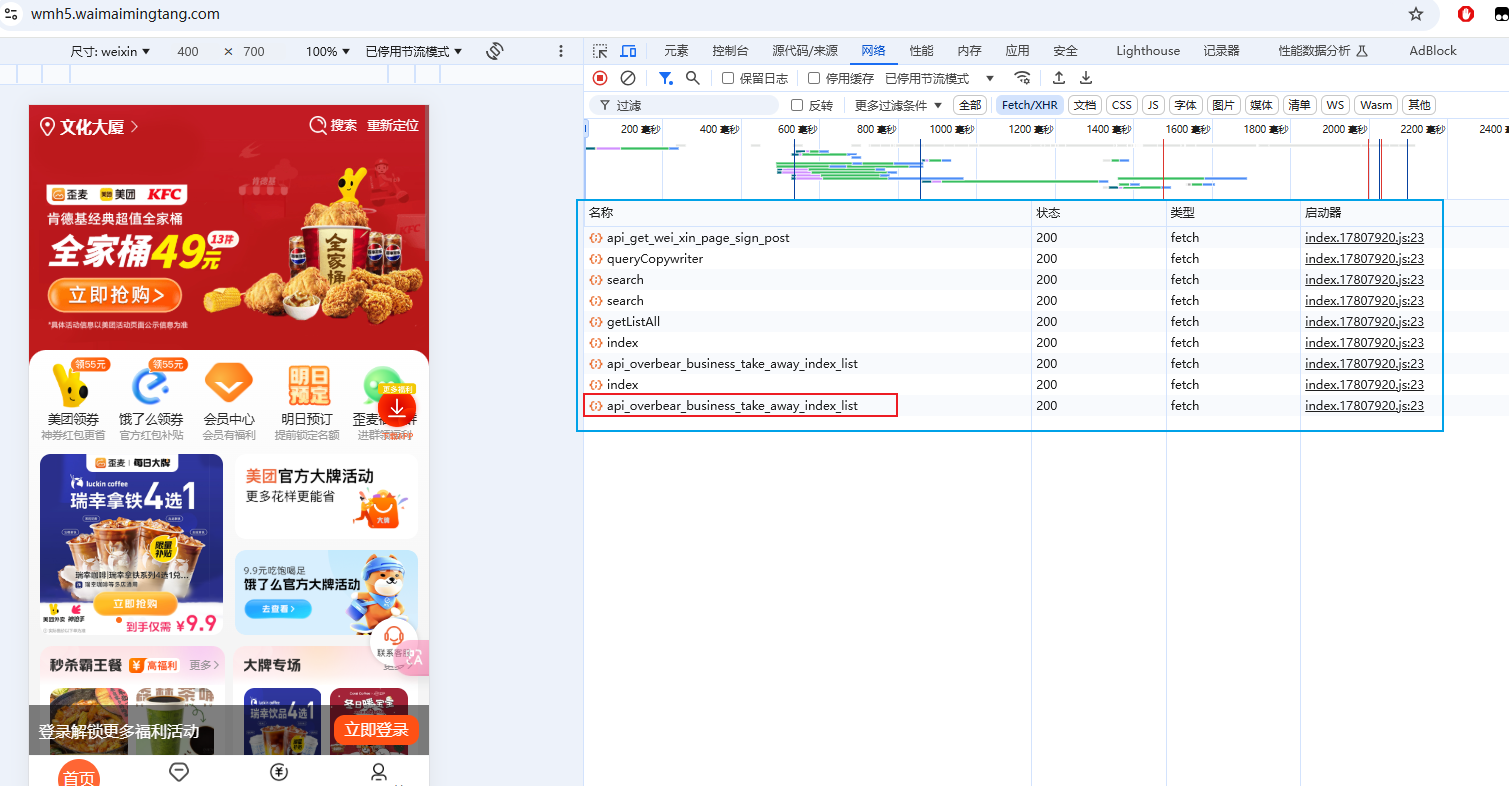Tap the 文化大厦 location pin
Screen dimensions: 1509x786
pyautogui.click(x=47, y=127)
